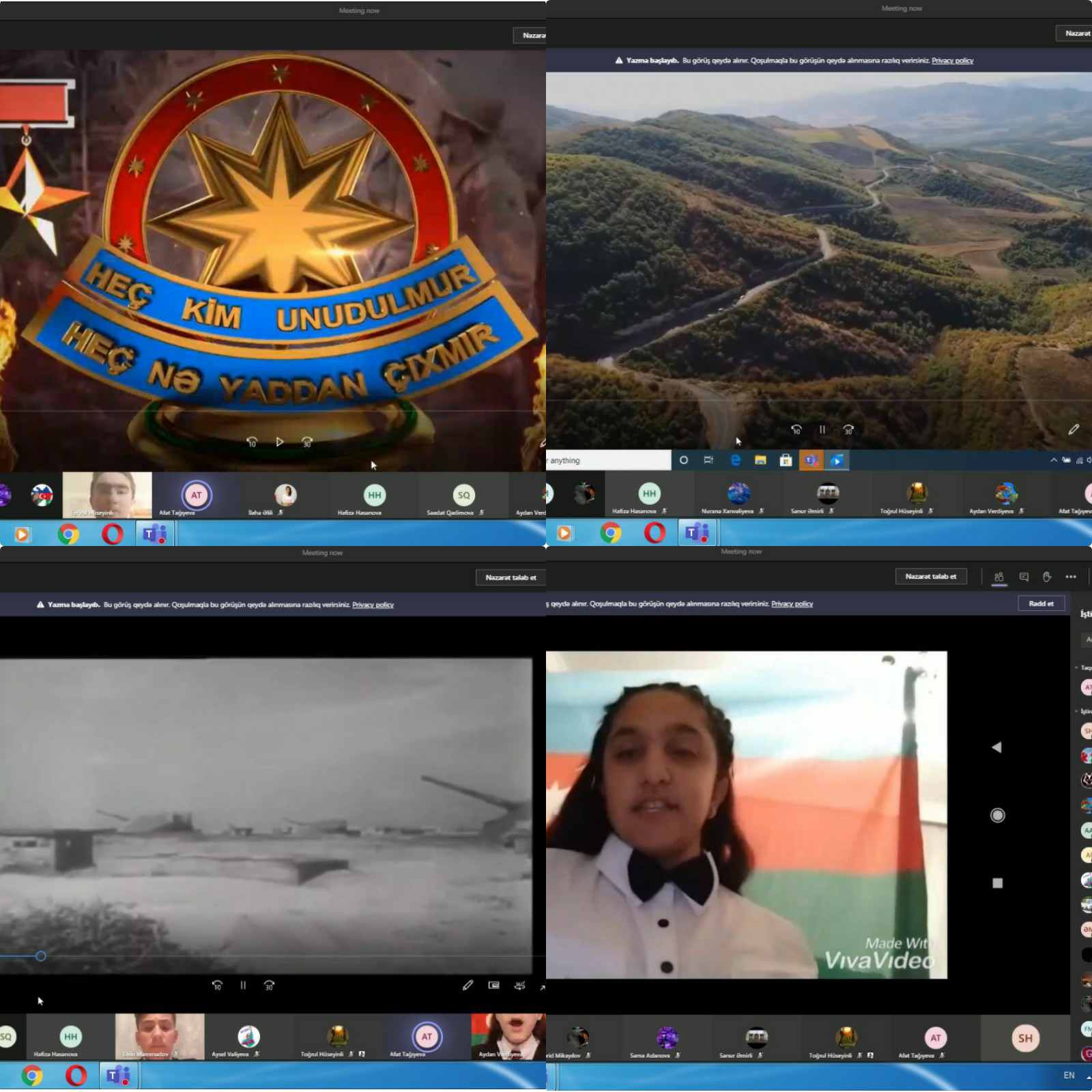1092x1092 pixels.
Task: Rewind 10 seconds on the black-and-white video
Action: [217, 985]
